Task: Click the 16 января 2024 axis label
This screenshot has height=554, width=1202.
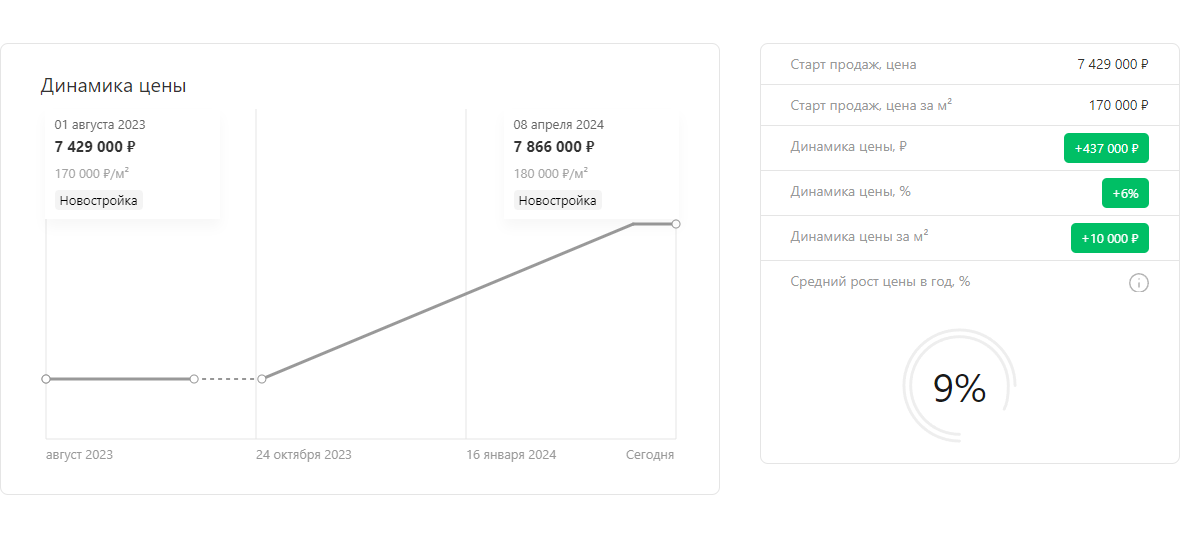Action: (511, 455)
